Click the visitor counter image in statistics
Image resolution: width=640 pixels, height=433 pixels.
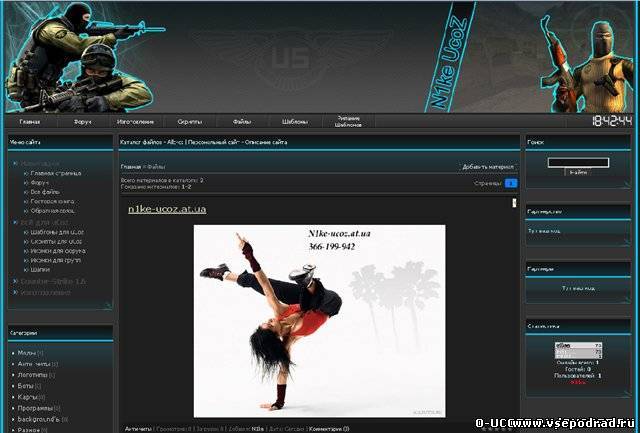(578, 351)
